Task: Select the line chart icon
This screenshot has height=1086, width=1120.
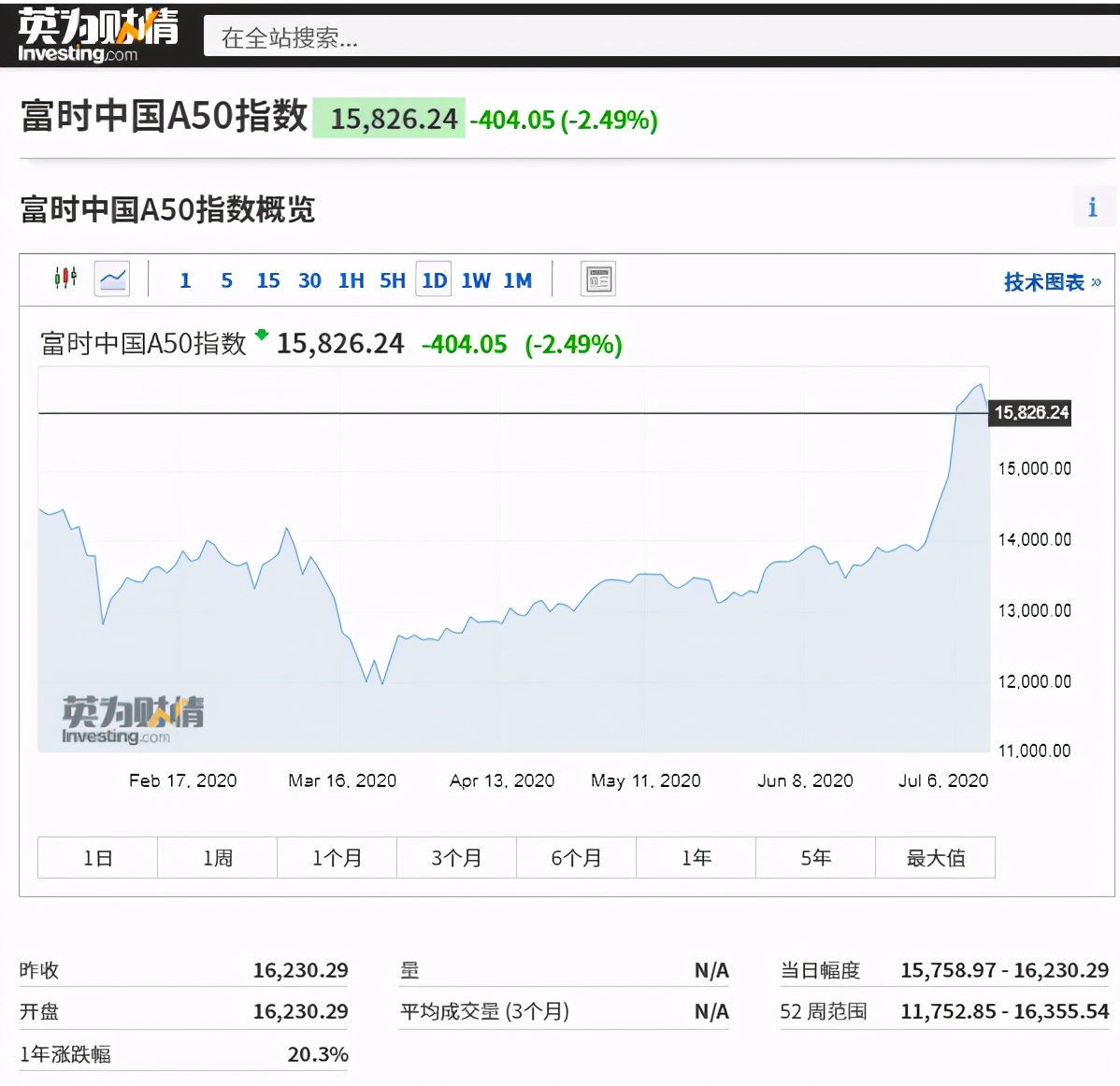Action: point(112,278)
